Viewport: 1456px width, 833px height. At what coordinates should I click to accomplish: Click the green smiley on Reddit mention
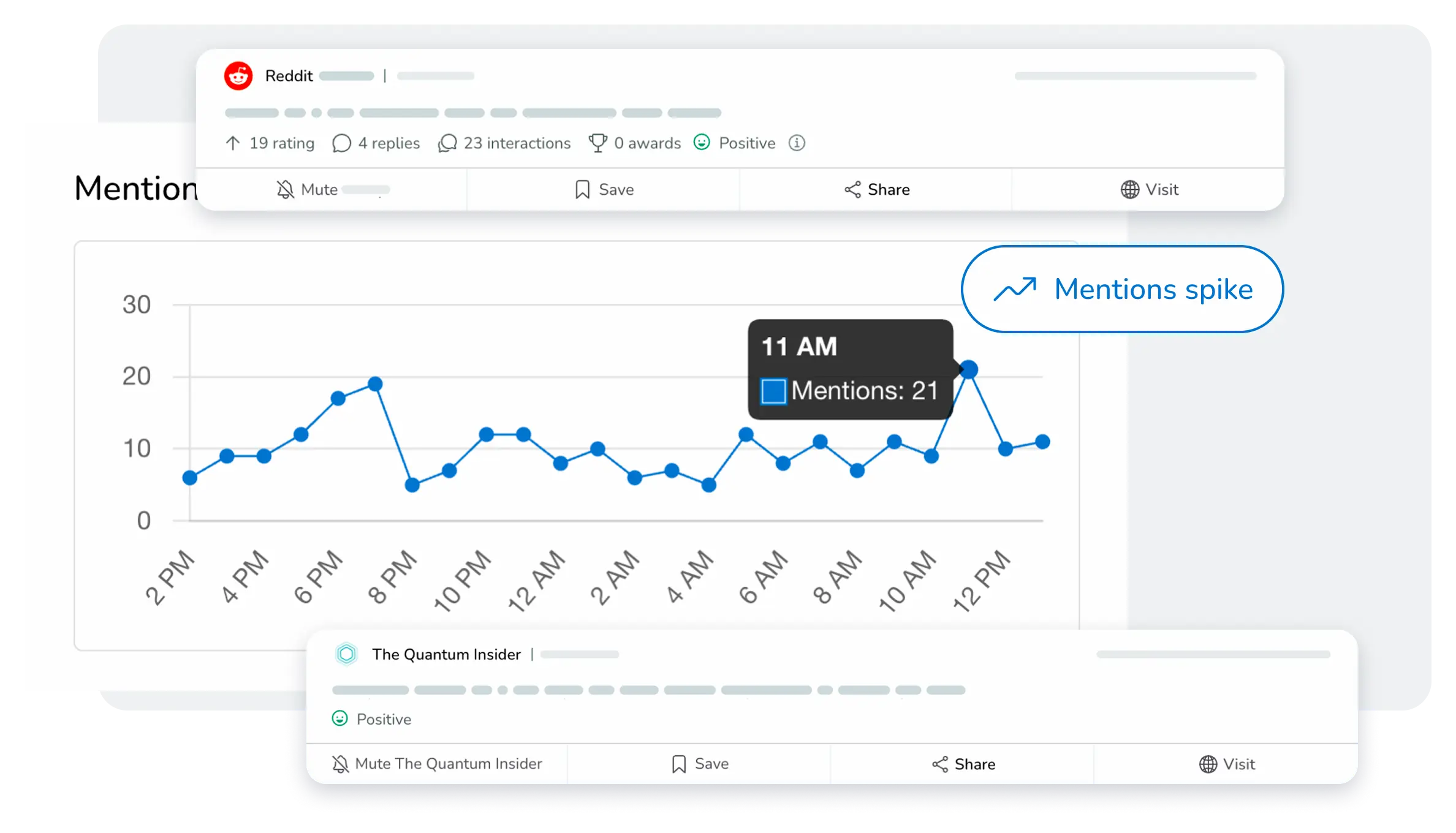click(702, 142)
